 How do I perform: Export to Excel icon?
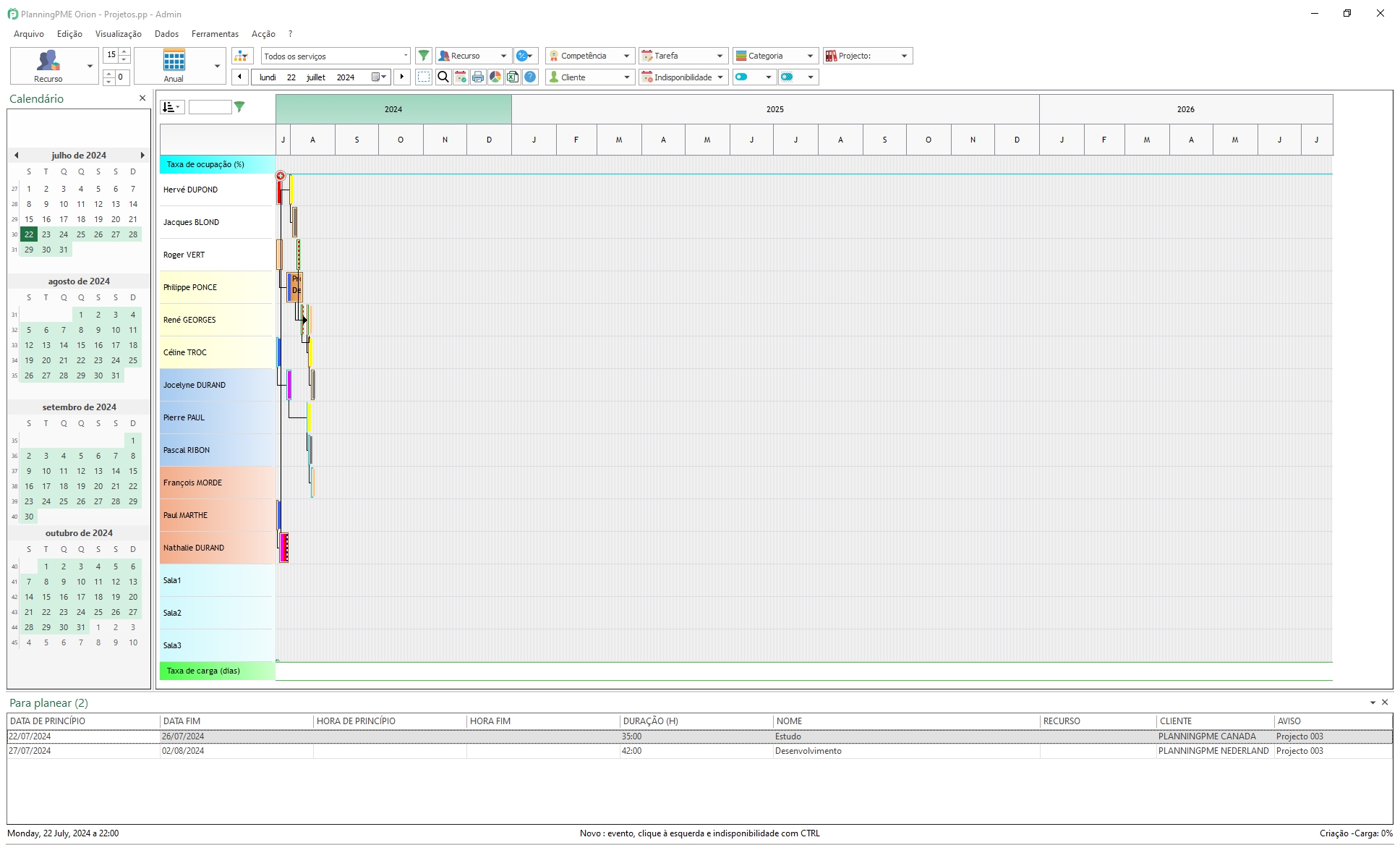tap(513, 77)
